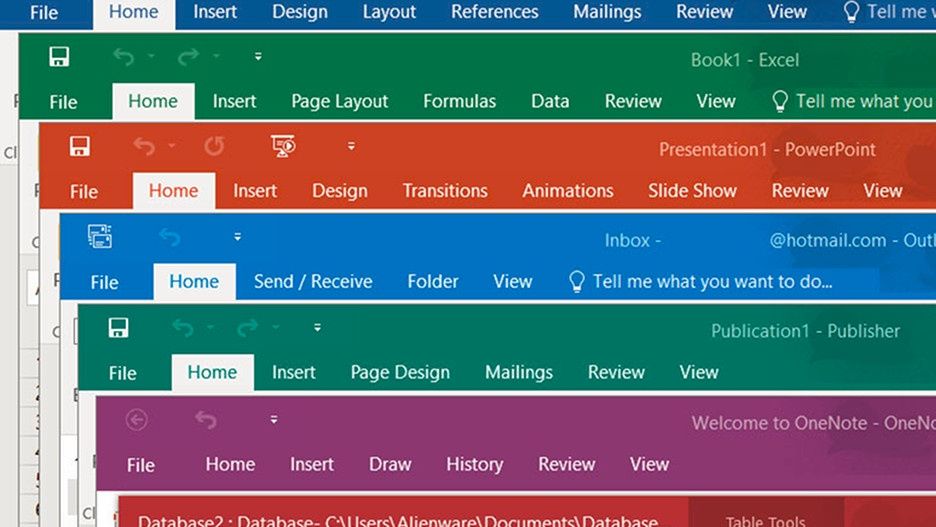Open Customize Quick Access Toolbar in Excel
The width and height of the screenshot is (936, 527).
click(x=258, y=56)
